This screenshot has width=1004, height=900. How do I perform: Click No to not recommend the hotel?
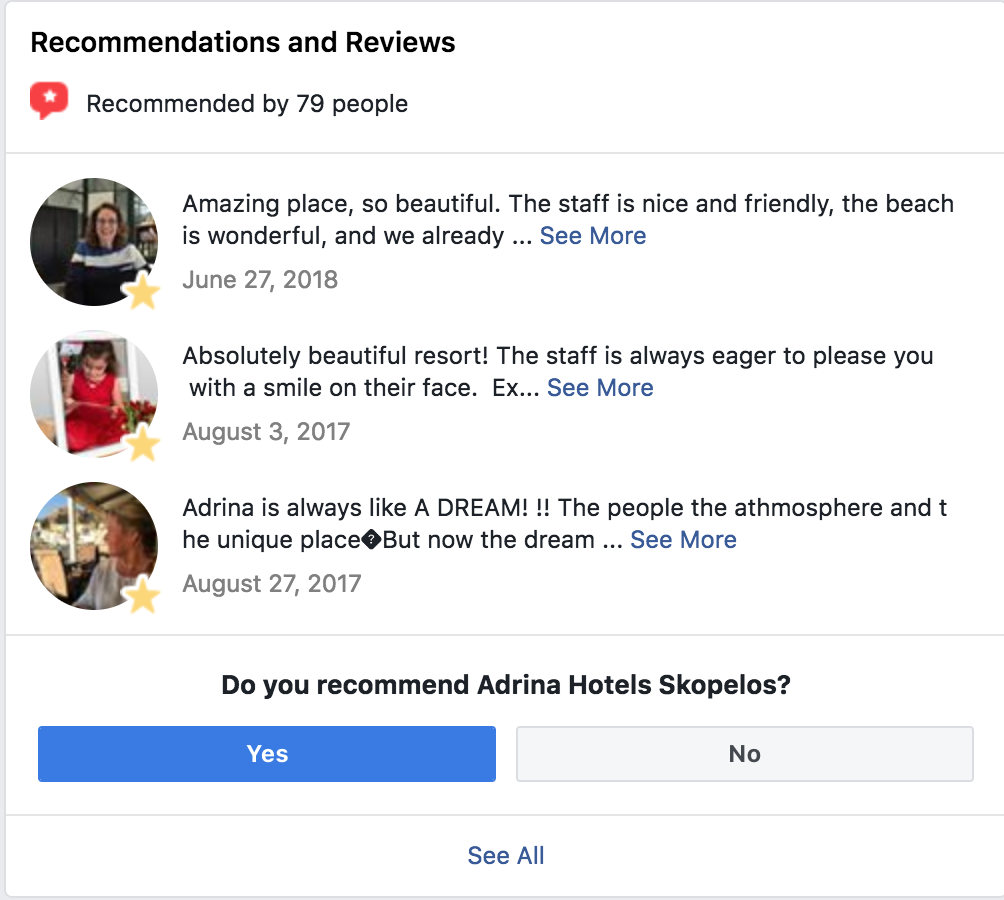tap(744, 754)
